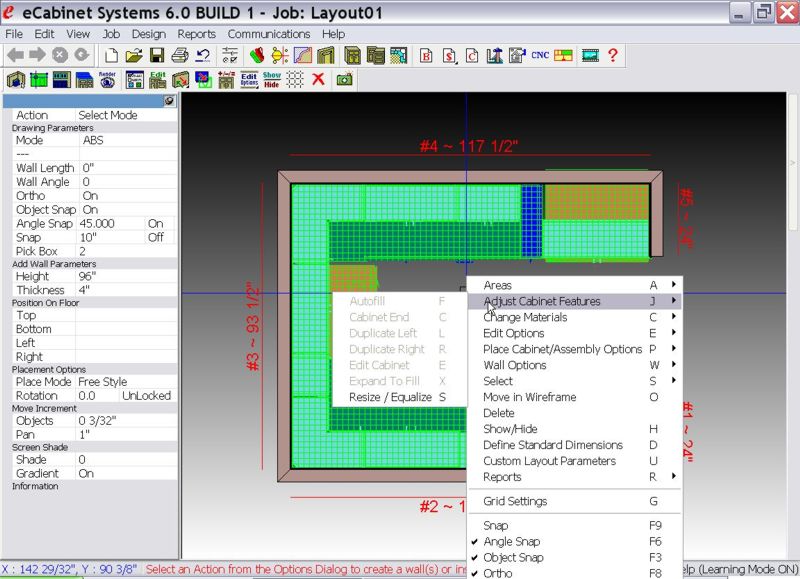Choose Grid Settings
800x579 pixels.
coord(575,501)
